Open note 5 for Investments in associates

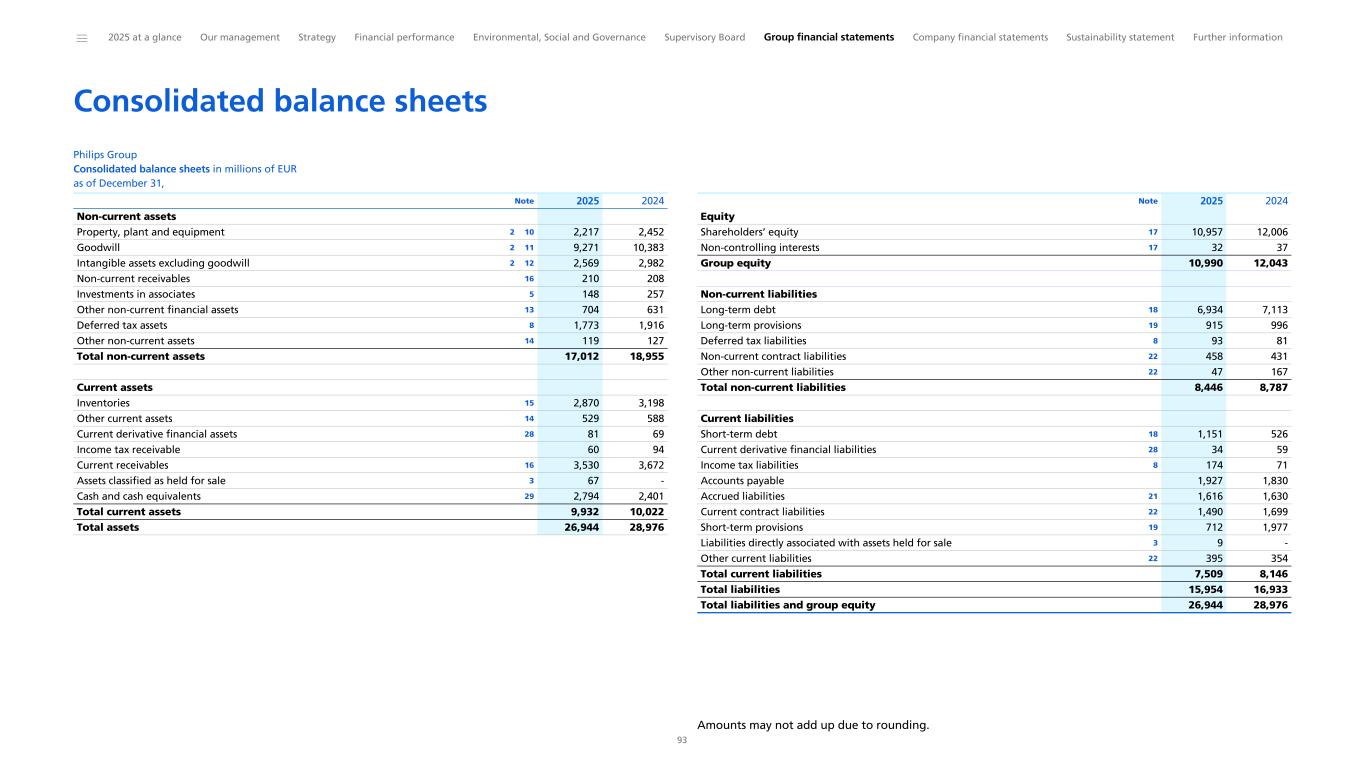point(531,295)
